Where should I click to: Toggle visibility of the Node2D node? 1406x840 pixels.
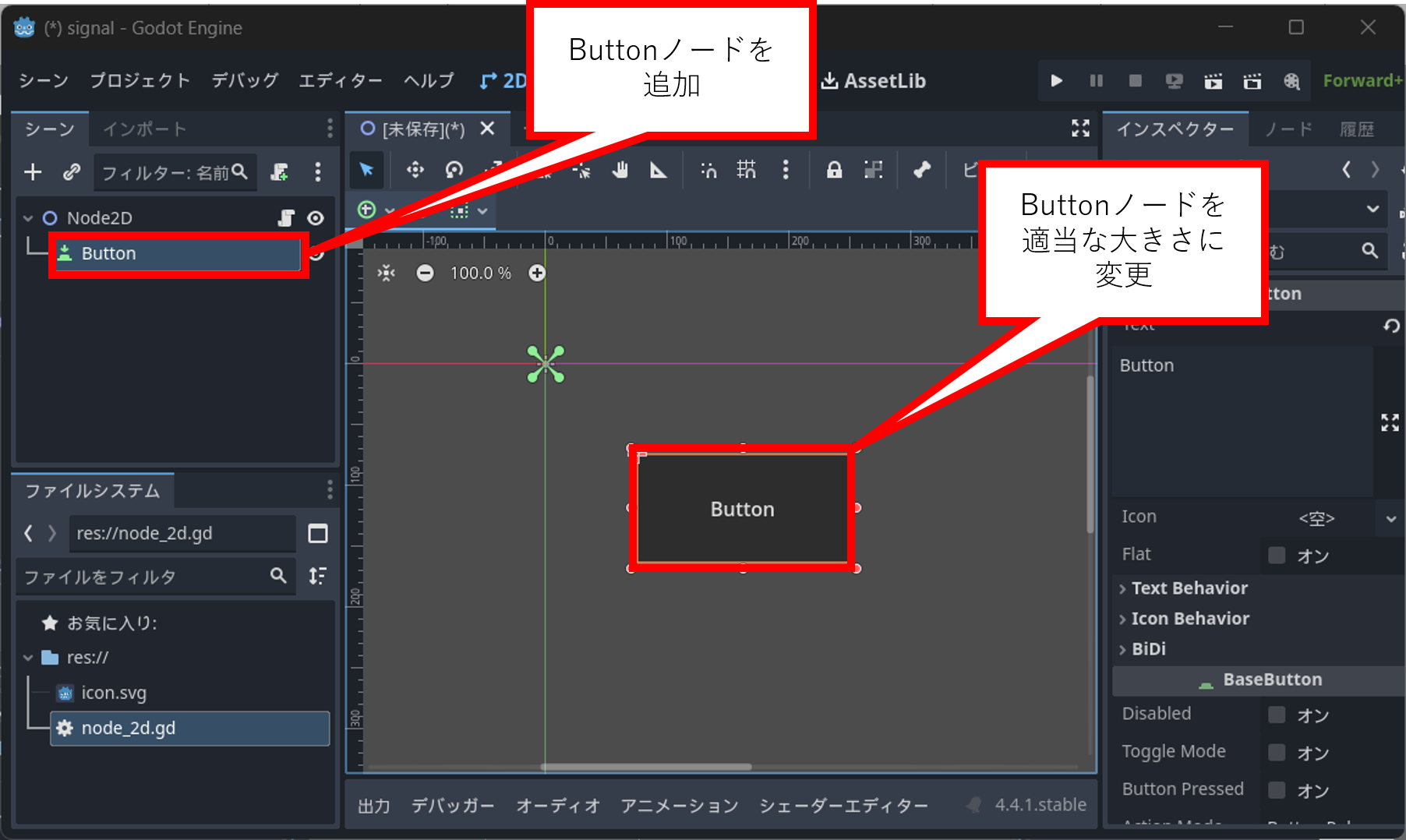(316, 217)
